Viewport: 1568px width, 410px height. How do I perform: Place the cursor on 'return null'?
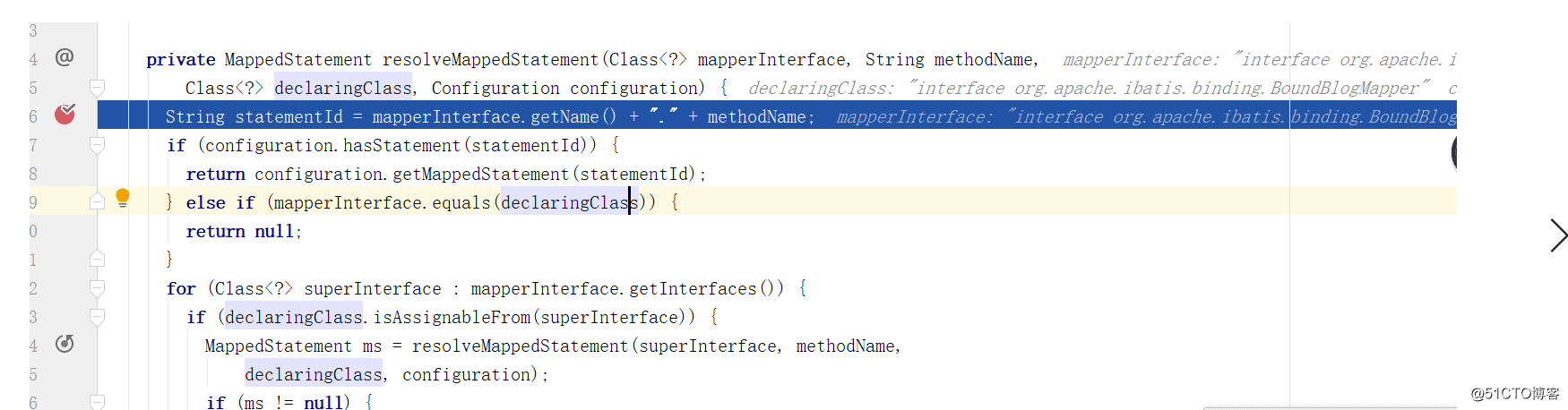tap(243, 232)
